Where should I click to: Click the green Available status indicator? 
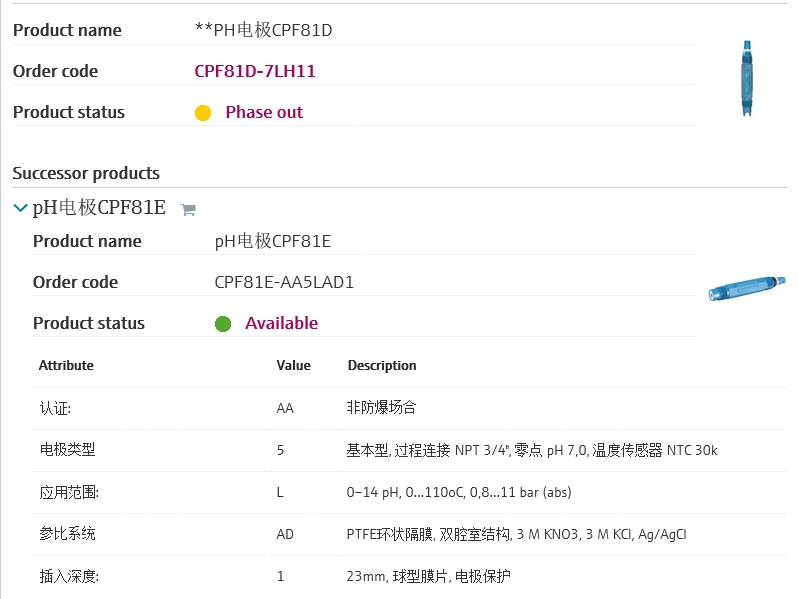pos(223,324)
